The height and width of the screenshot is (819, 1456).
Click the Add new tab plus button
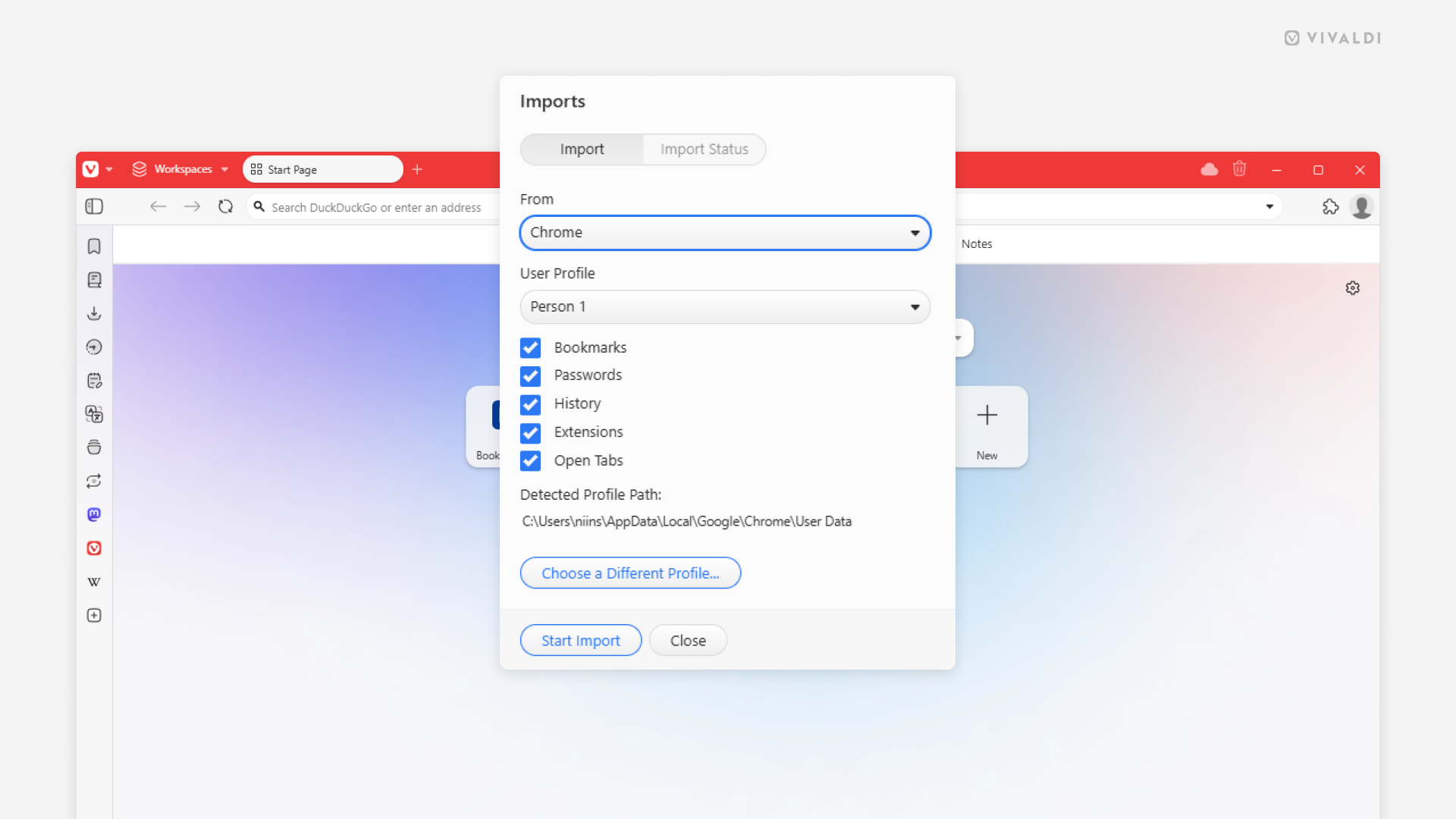coord(419,169)
